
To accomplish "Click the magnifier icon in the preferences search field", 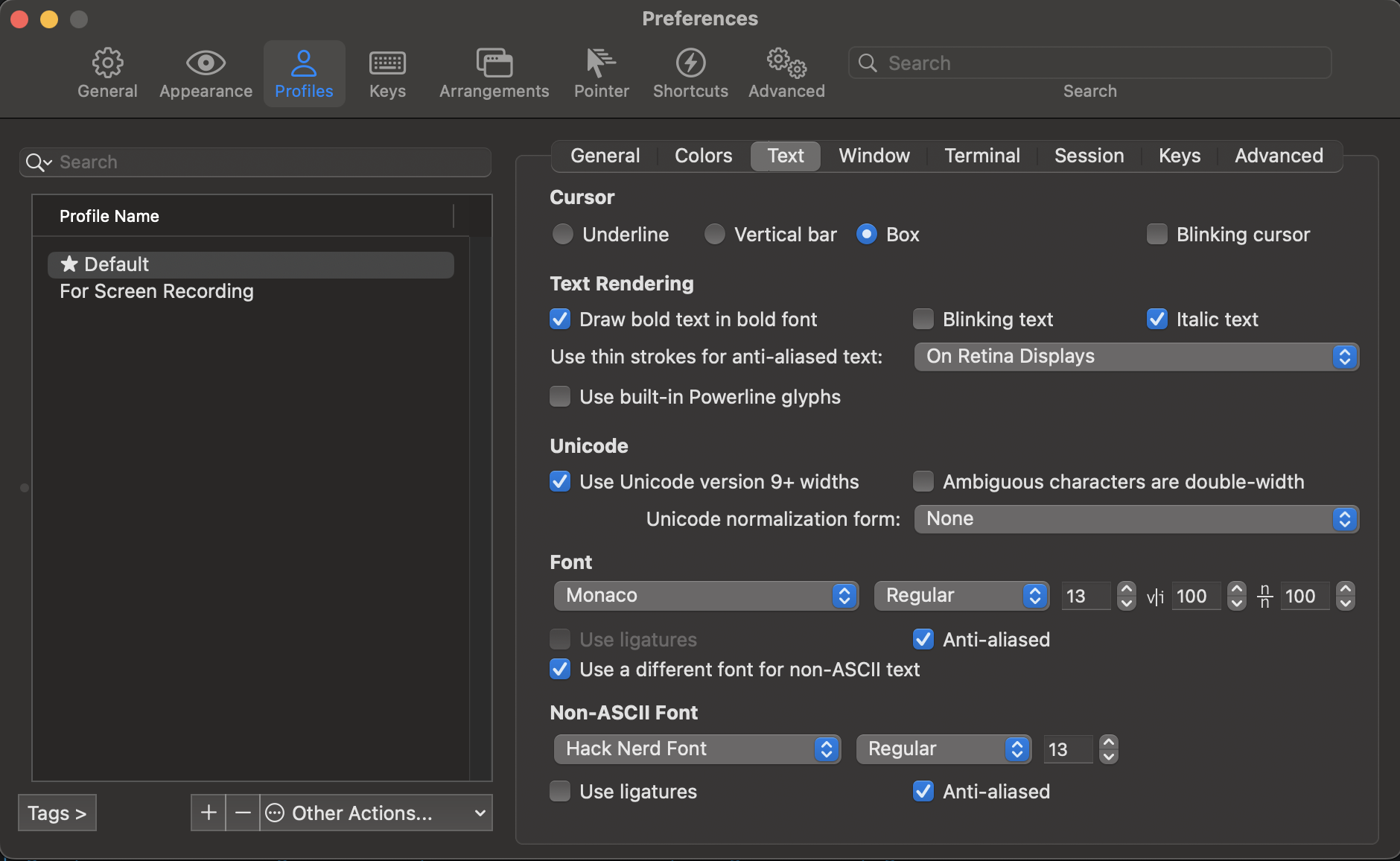I will [x=868, y=63].
